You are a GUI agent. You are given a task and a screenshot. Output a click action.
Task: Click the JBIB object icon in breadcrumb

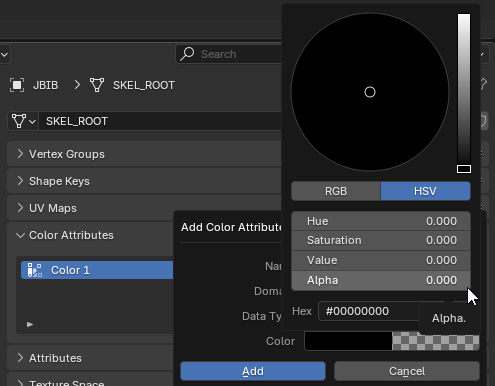[x=17, y=85]
